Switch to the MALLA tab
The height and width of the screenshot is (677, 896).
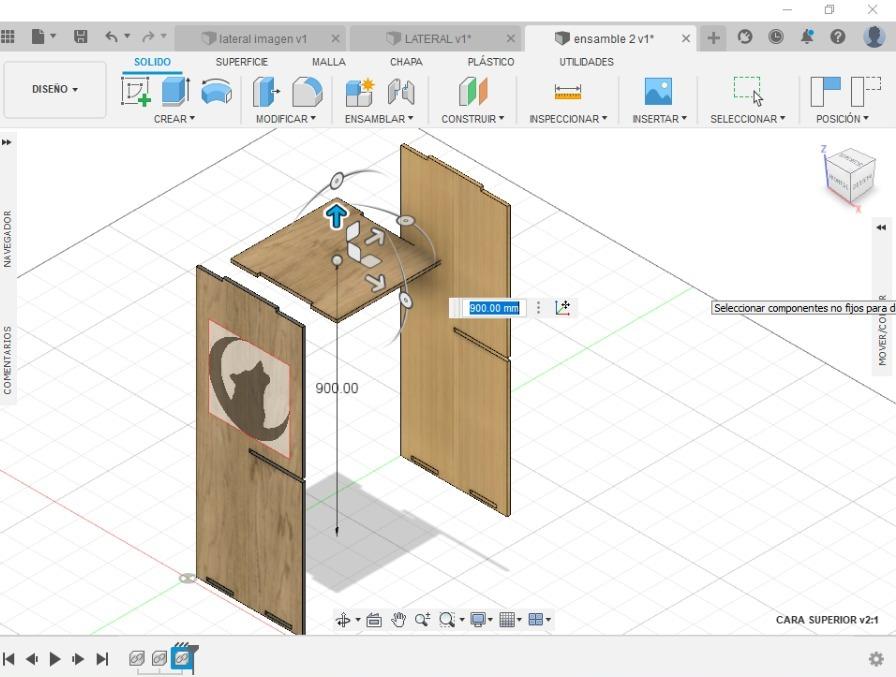[x=329, y=62]
